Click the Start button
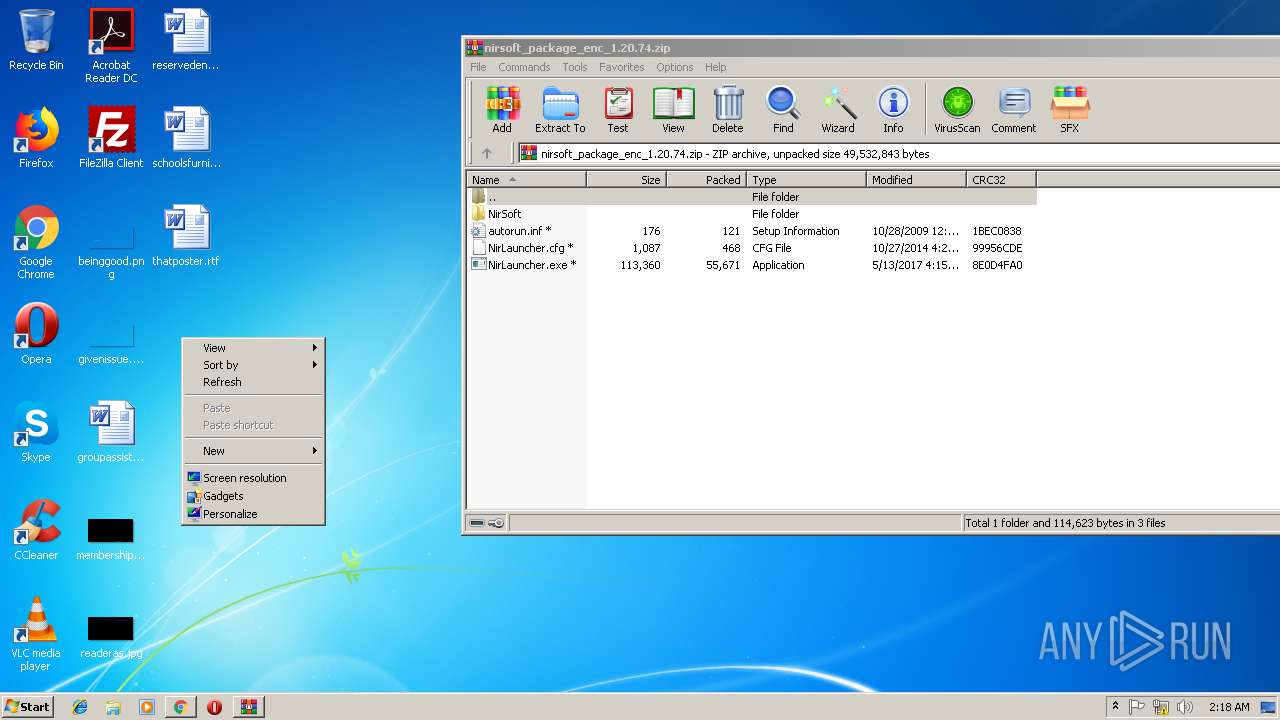The width and height of the screenshot is (1280, 720). (x=27, y=707)
